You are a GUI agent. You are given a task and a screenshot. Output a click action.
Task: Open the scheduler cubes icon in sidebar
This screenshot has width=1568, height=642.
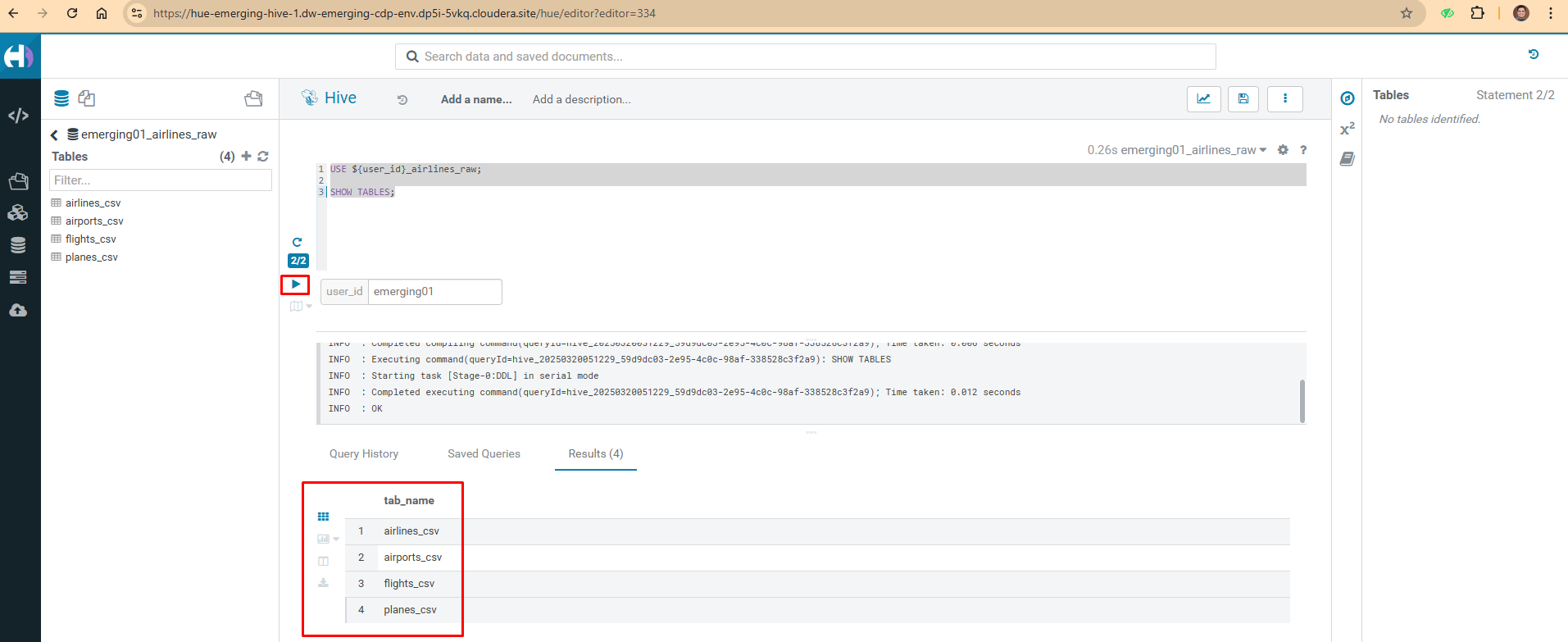pyautogui.click(x=18, y=213)
